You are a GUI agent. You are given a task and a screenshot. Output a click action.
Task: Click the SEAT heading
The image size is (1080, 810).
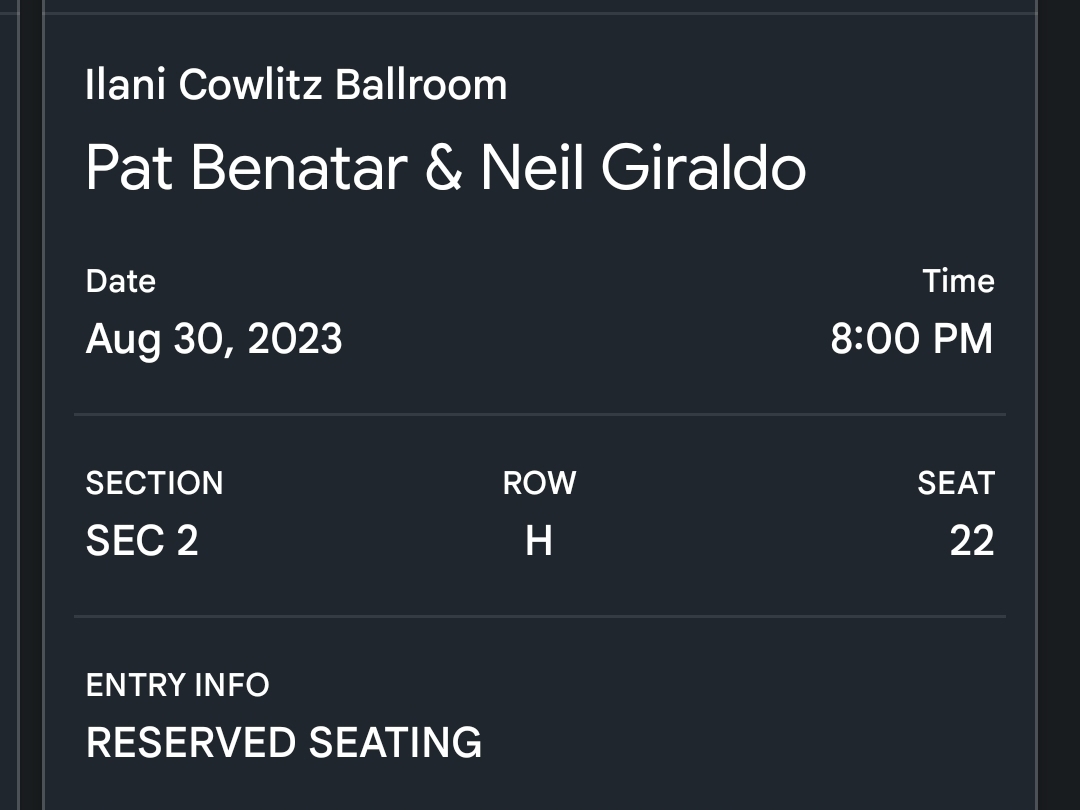(956, 483)
